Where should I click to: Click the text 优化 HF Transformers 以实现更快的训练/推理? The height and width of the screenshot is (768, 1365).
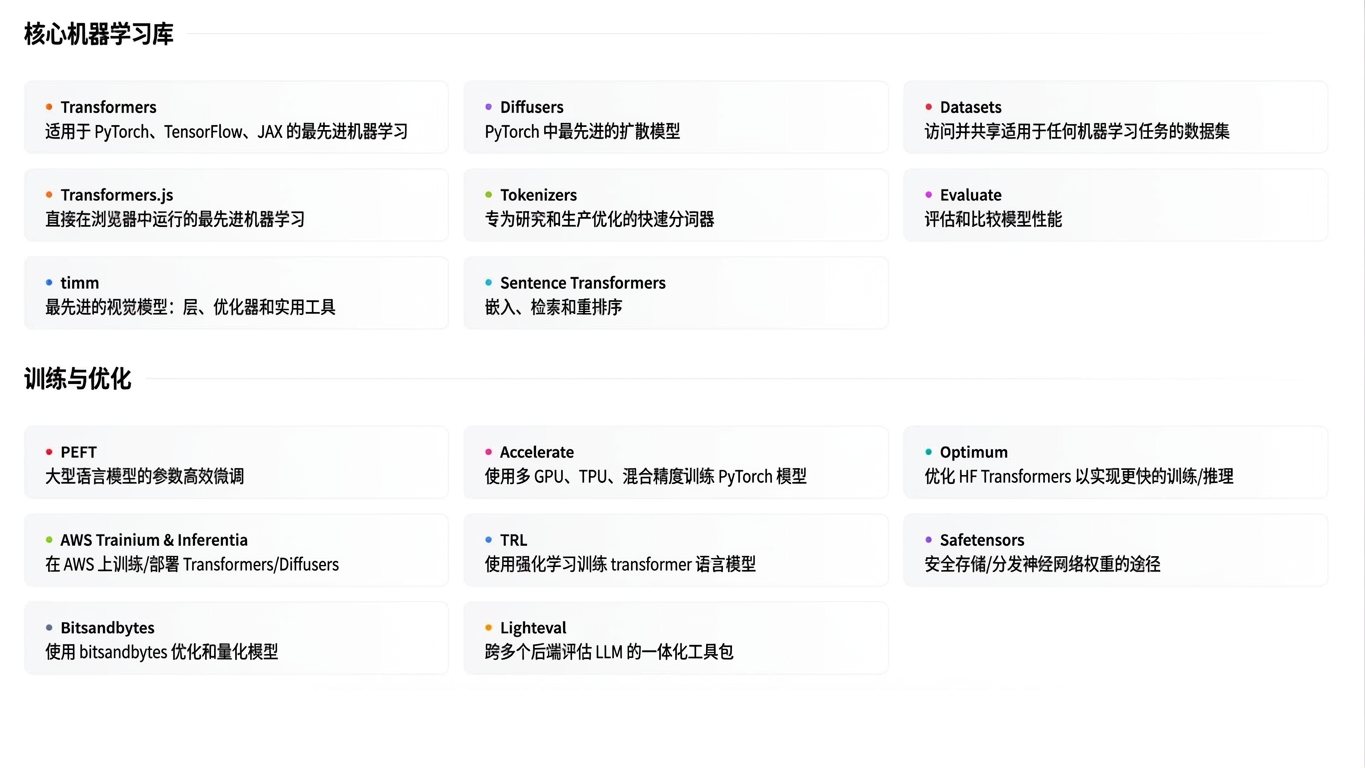coord(1079,476)
